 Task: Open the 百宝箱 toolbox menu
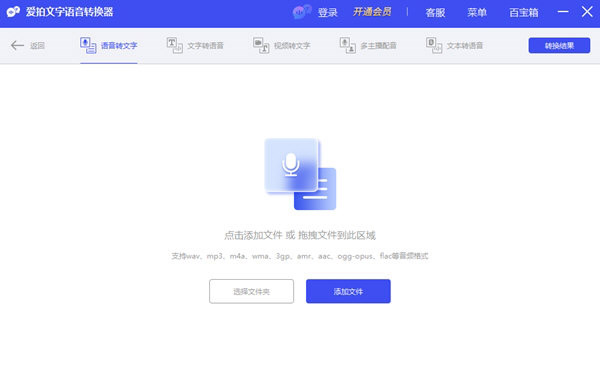pyautogui.click(x=523, y=13)
